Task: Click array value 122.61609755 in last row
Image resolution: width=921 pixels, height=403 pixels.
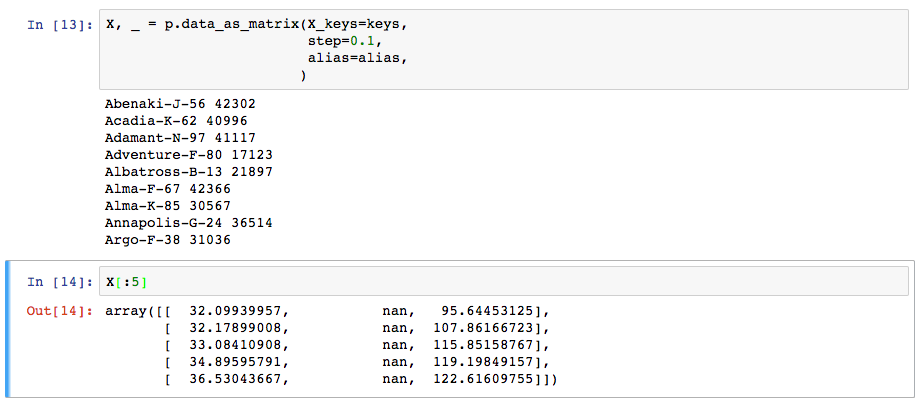Action: pyautogui.click(x=484, y=379)
